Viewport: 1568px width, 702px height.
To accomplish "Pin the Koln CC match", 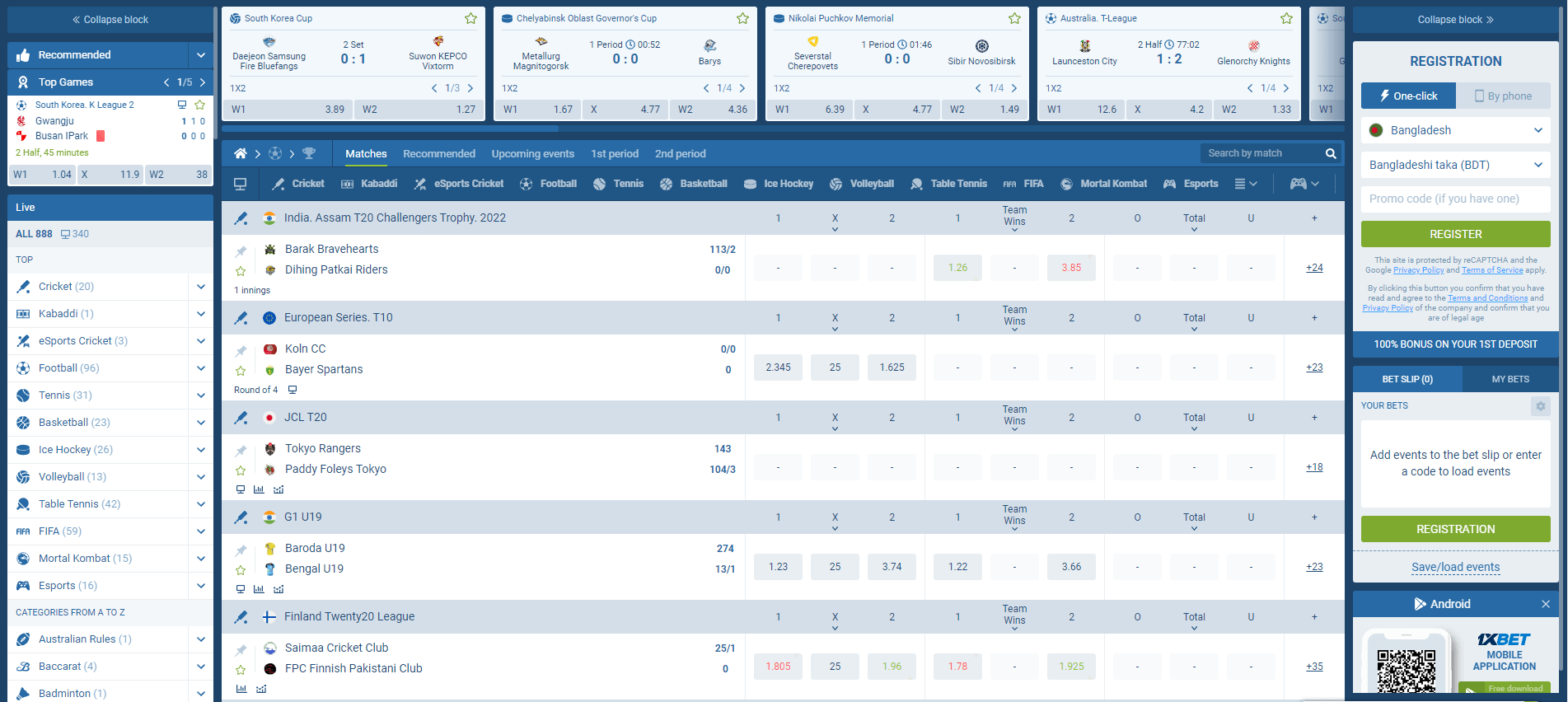I will click(x=241, y=351).
